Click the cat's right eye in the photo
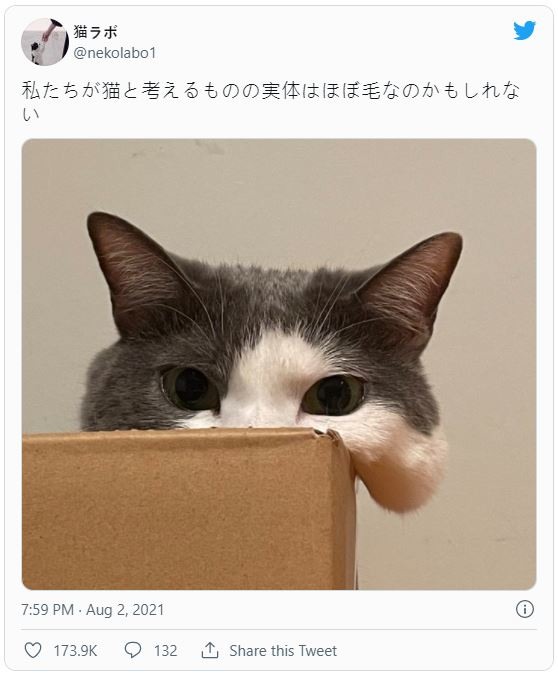 click(333, 395)
